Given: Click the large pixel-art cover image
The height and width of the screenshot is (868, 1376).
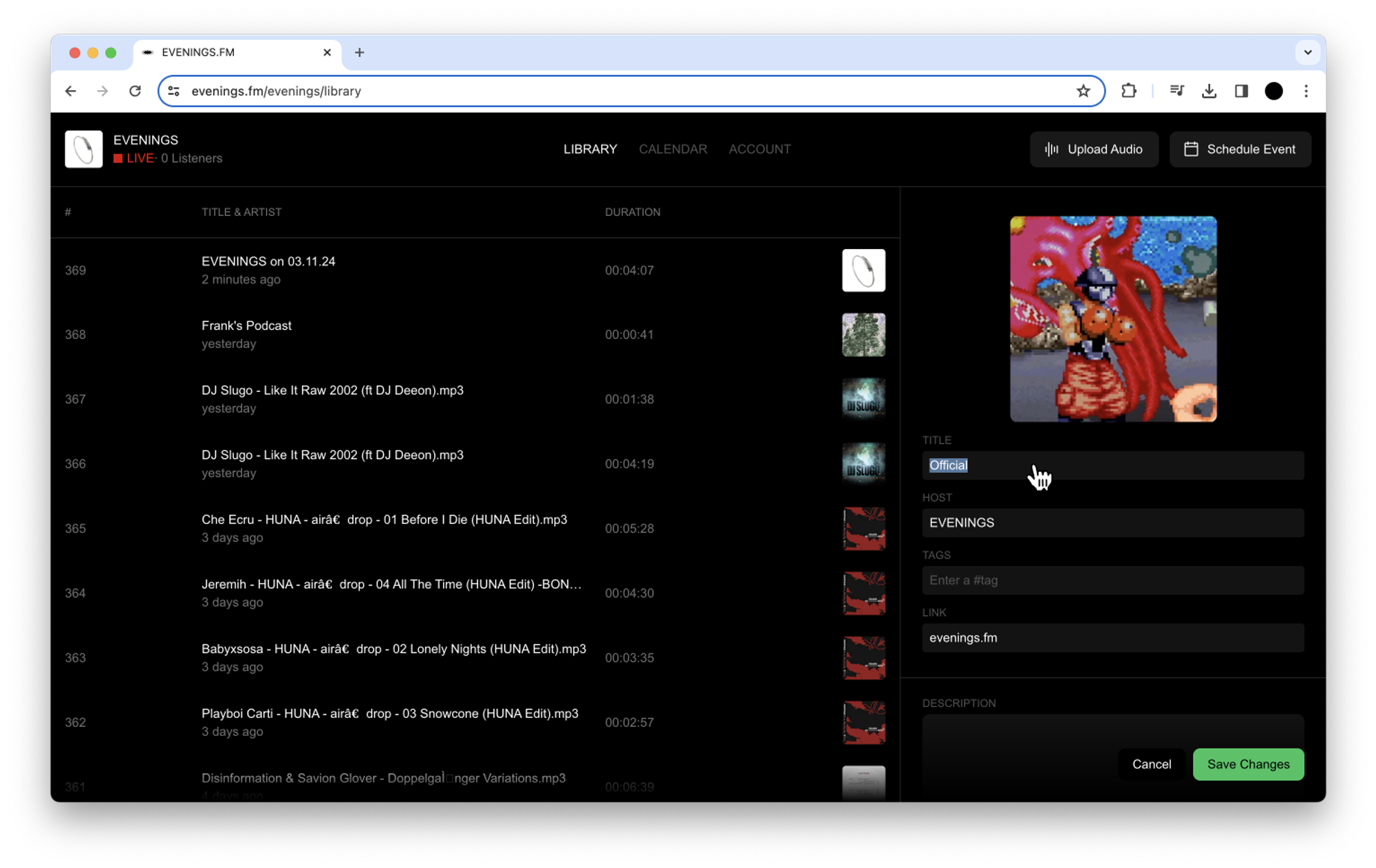Looking at the screenshot, I should pos(1112,319).
